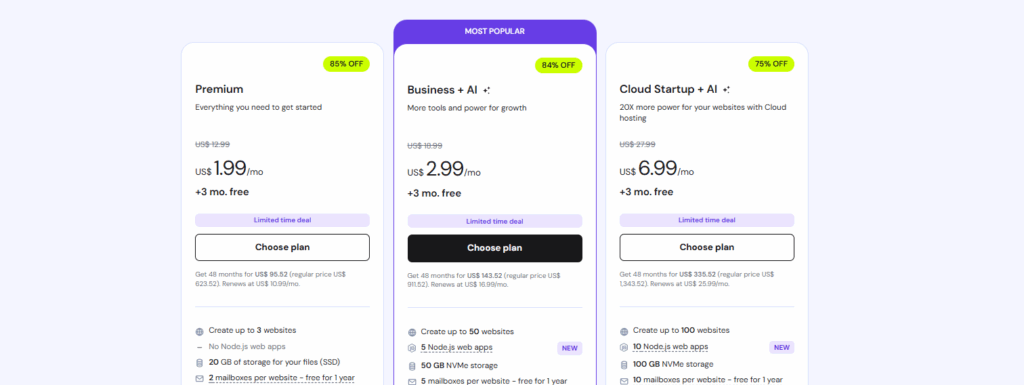
Task: Click the 2 mailboxes per website link
Action: (281, 378)
